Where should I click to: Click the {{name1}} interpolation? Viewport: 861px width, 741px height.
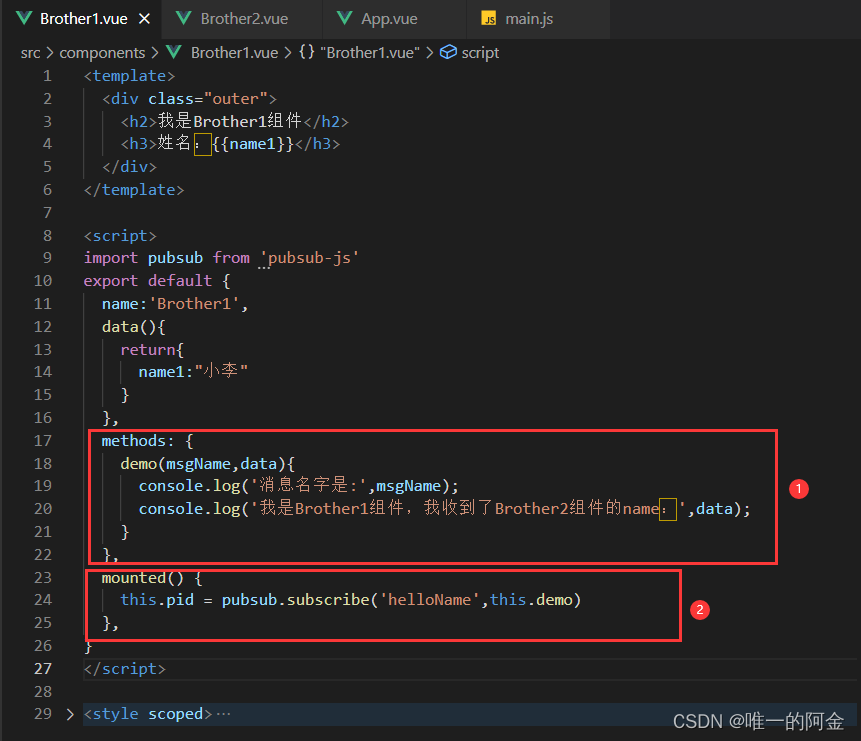click(253, 144)
